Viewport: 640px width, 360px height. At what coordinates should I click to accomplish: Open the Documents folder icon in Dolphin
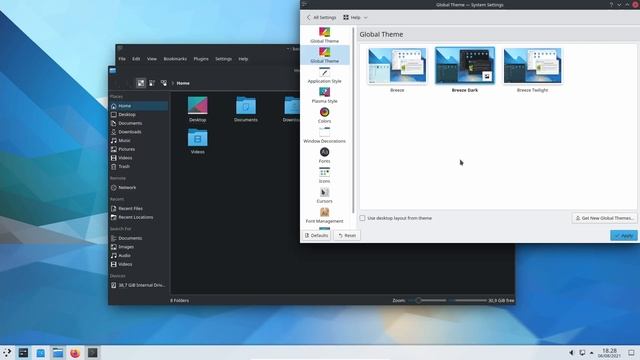(246, 109)
